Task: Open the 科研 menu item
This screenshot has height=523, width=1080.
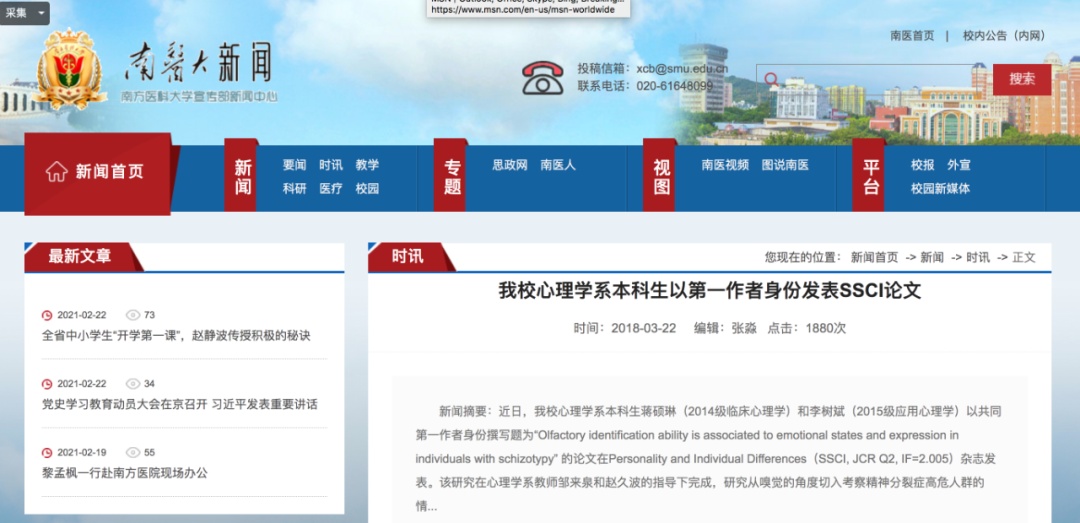Action: click(x=294, y=188)
